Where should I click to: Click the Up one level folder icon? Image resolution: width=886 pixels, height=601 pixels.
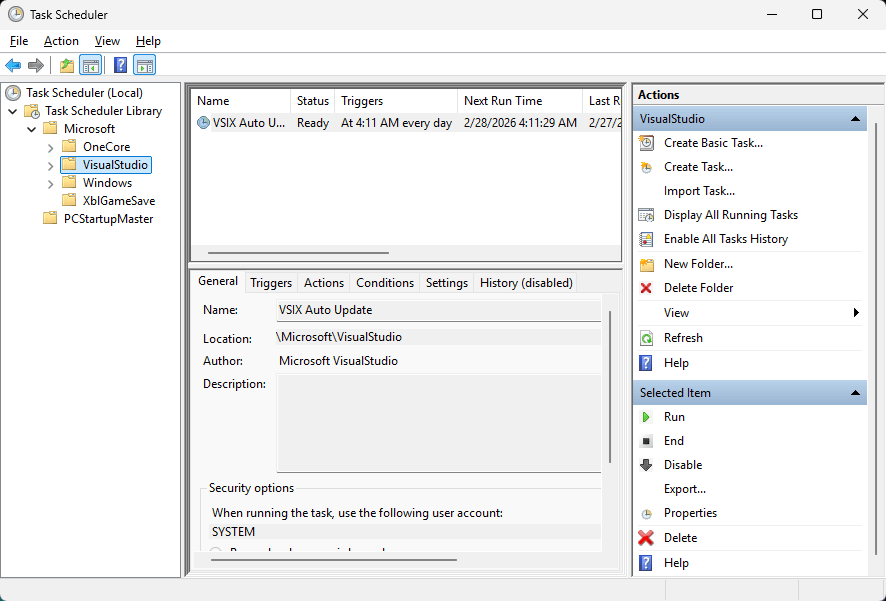(x=67, y=66)
